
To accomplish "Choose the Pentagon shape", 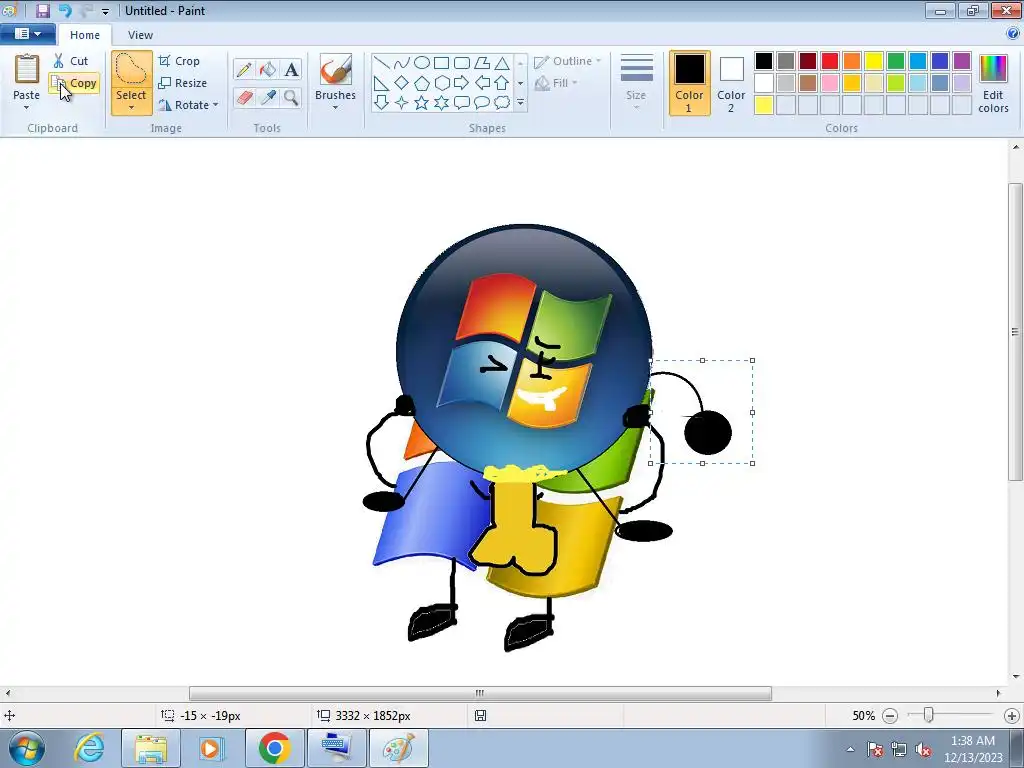I will point(422,83).
